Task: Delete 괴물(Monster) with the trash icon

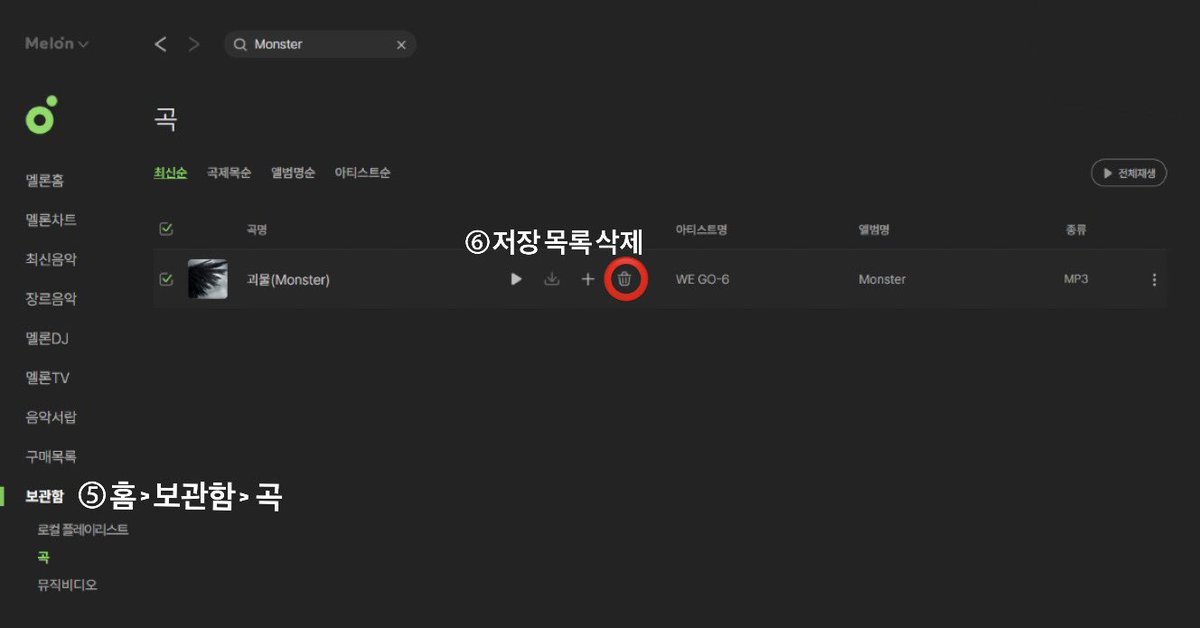Action: click(x=624, y=279)
